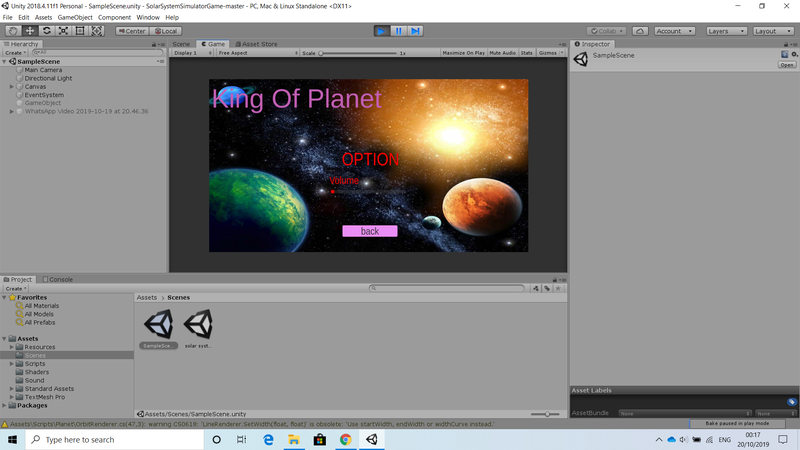
Task: Switch to the Console tab
Action: pyautogui.click(x=60, y=279)
